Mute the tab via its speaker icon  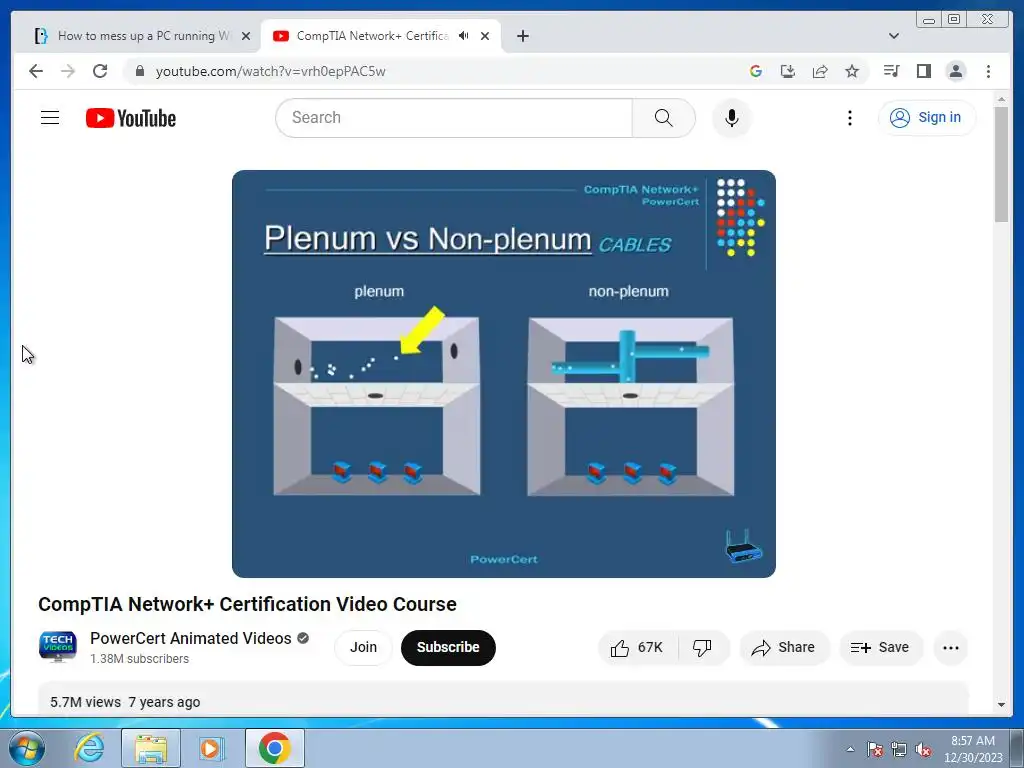463,36
